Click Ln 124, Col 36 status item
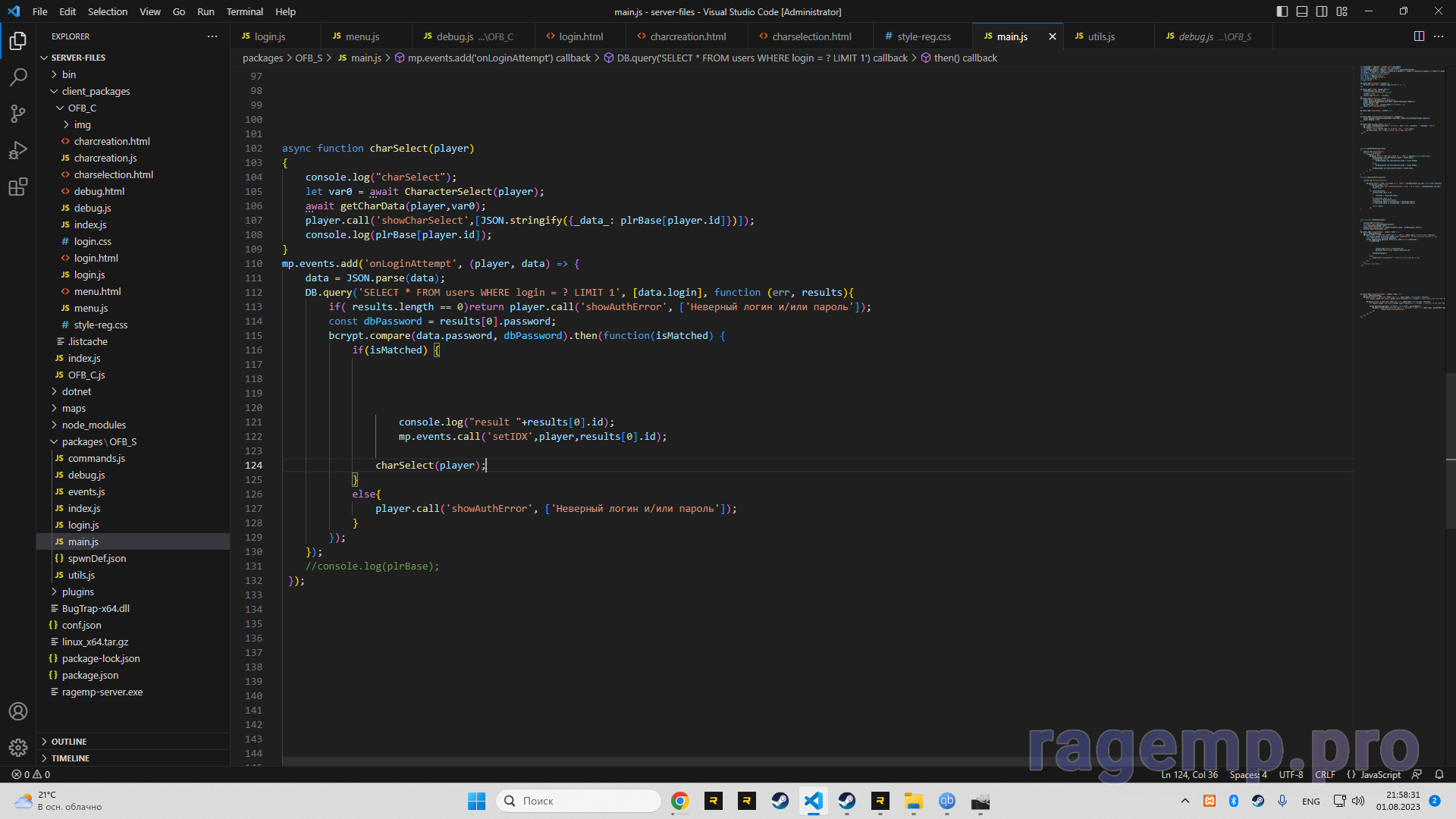 coord(1189,774)
